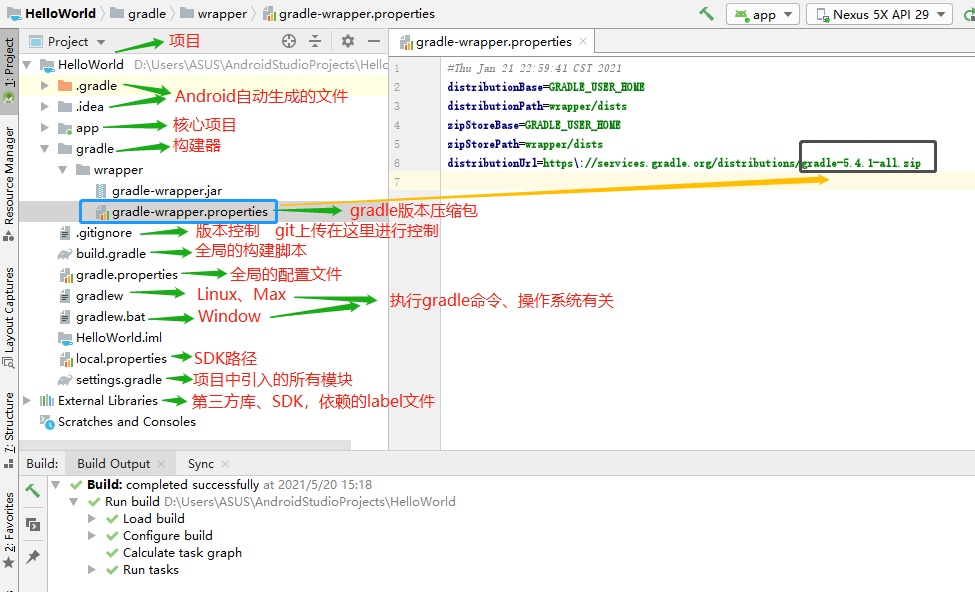The image size is (975, 592).
Task: Open Project panel settings gear
Action: click(x=348, y=42)
